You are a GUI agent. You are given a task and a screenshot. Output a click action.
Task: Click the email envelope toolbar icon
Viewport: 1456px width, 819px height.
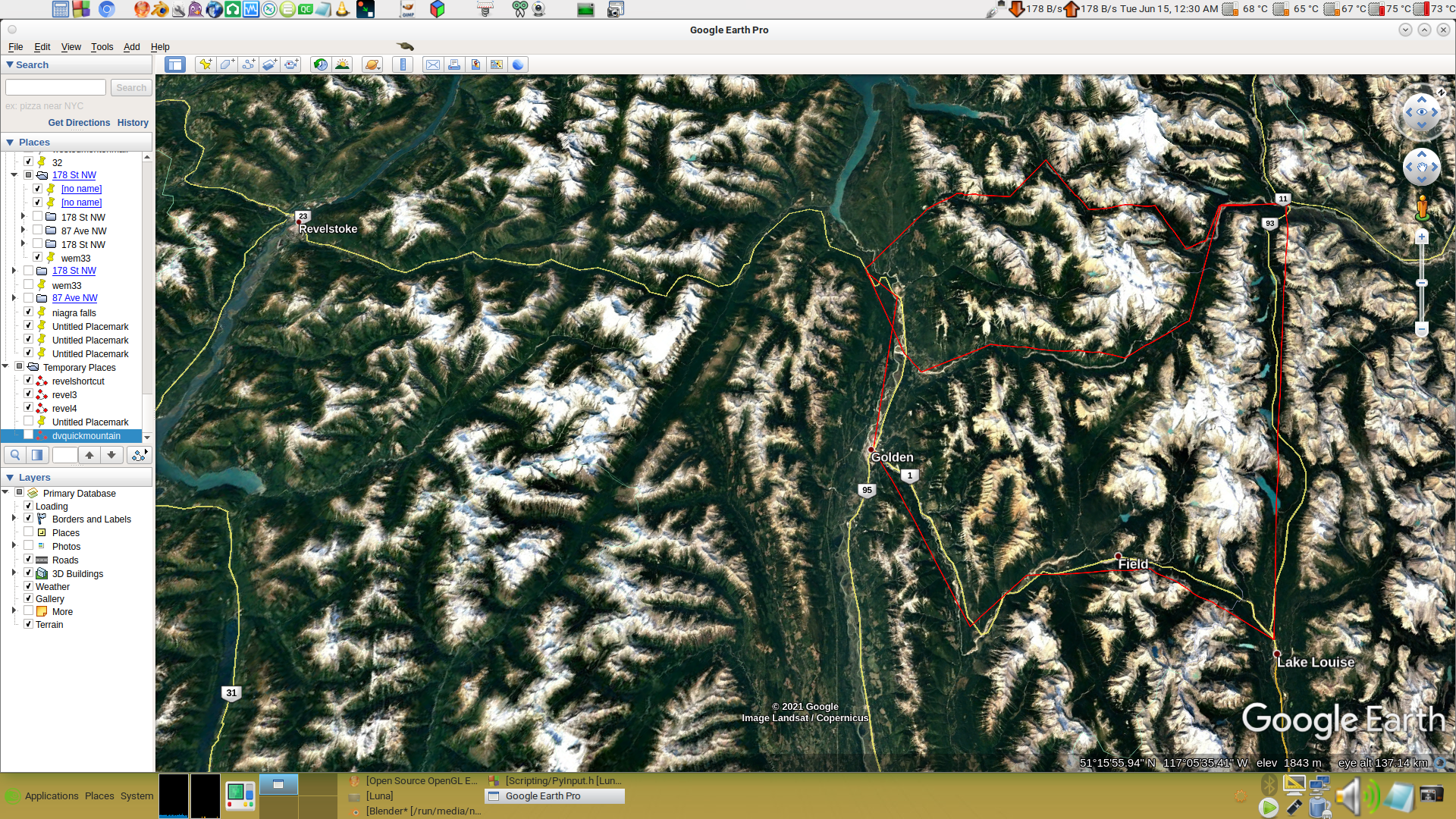[x=432, y=64]
